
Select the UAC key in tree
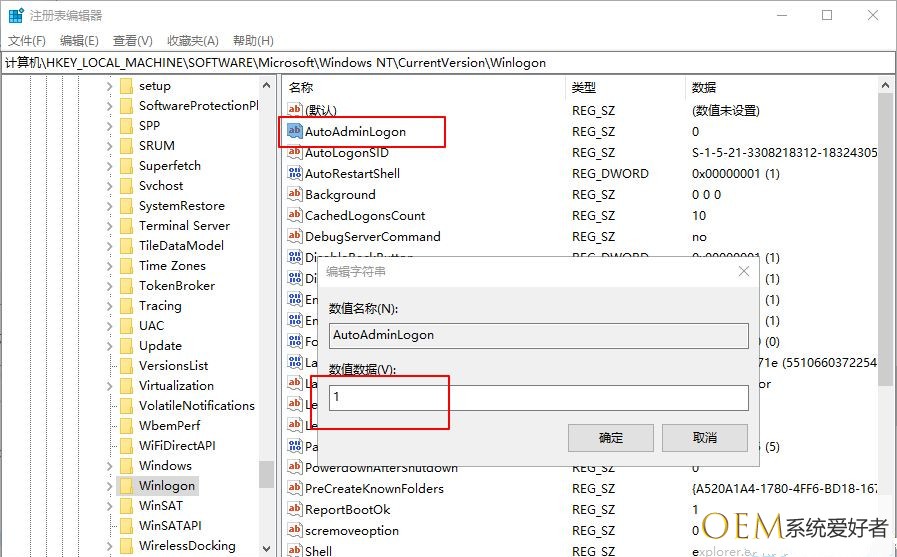[151, 326]
